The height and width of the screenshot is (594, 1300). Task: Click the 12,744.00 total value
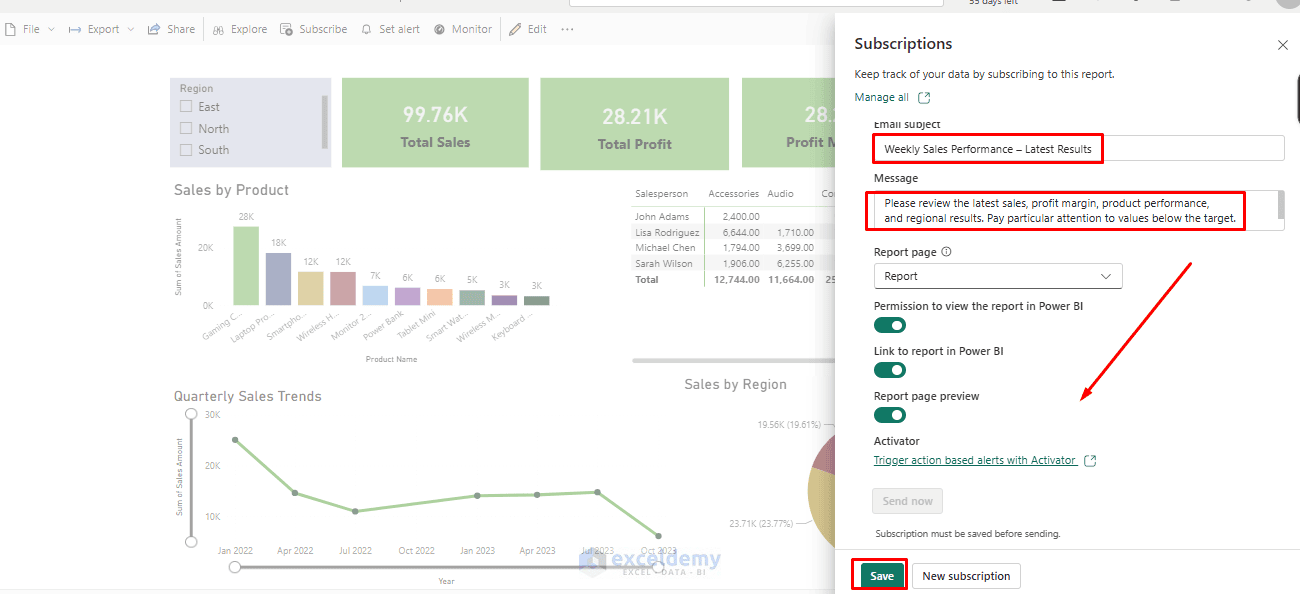click(x=737, y=279)
